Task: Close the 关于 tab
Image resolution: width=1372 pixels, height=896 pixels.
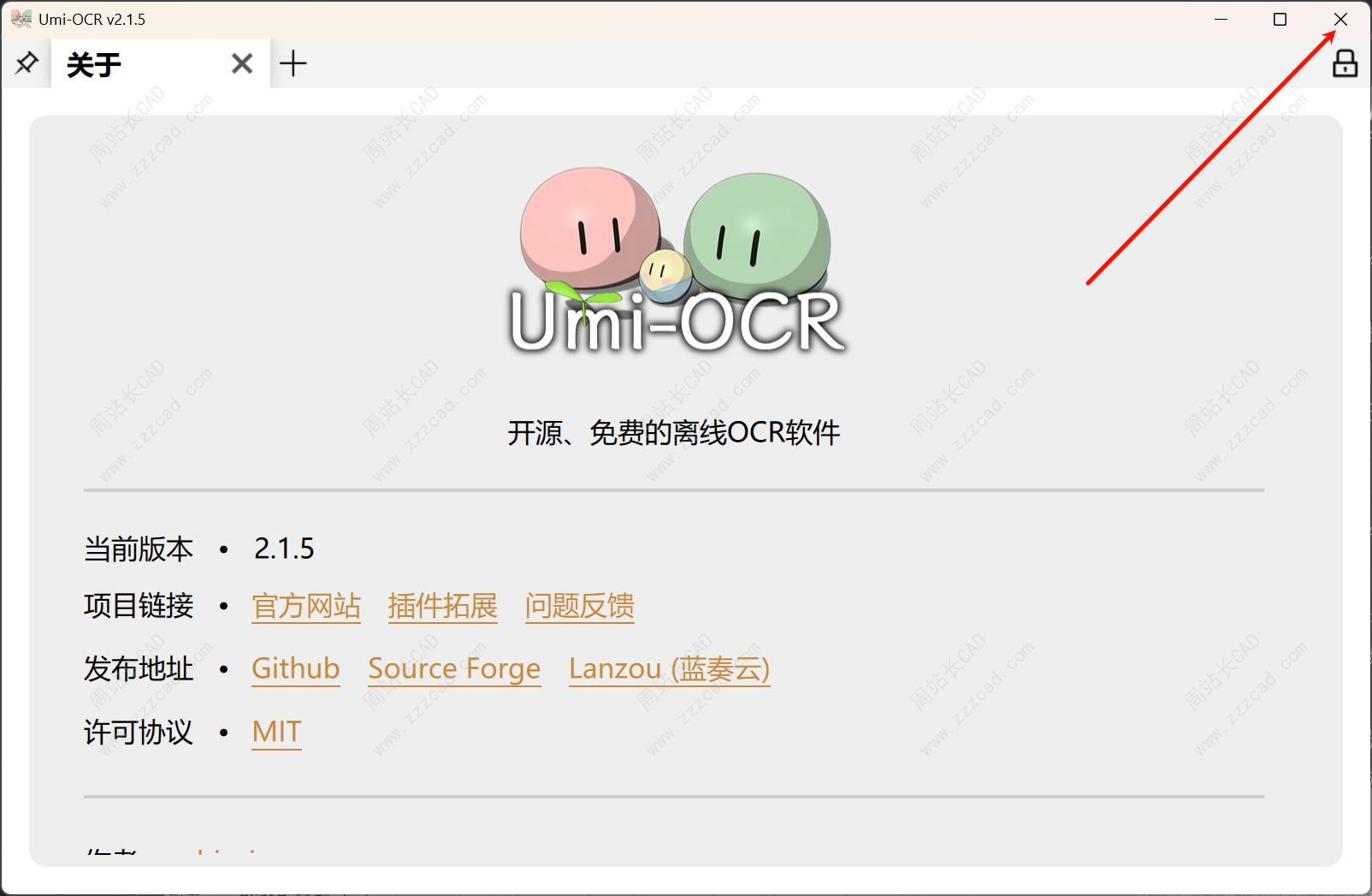Action: click(x=242, y=63)
